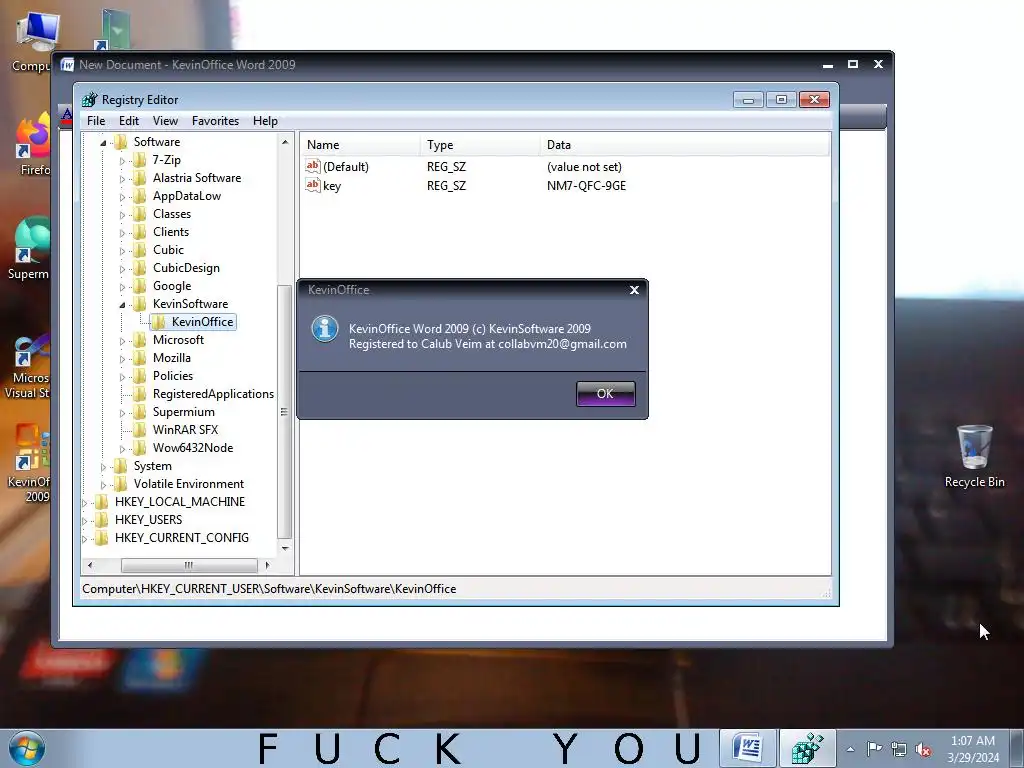Image resolution: width=1024 pixels, height=768 pixels.
Task: Click the NM7-QFC-9GE data value
Action: click(586, 185)
